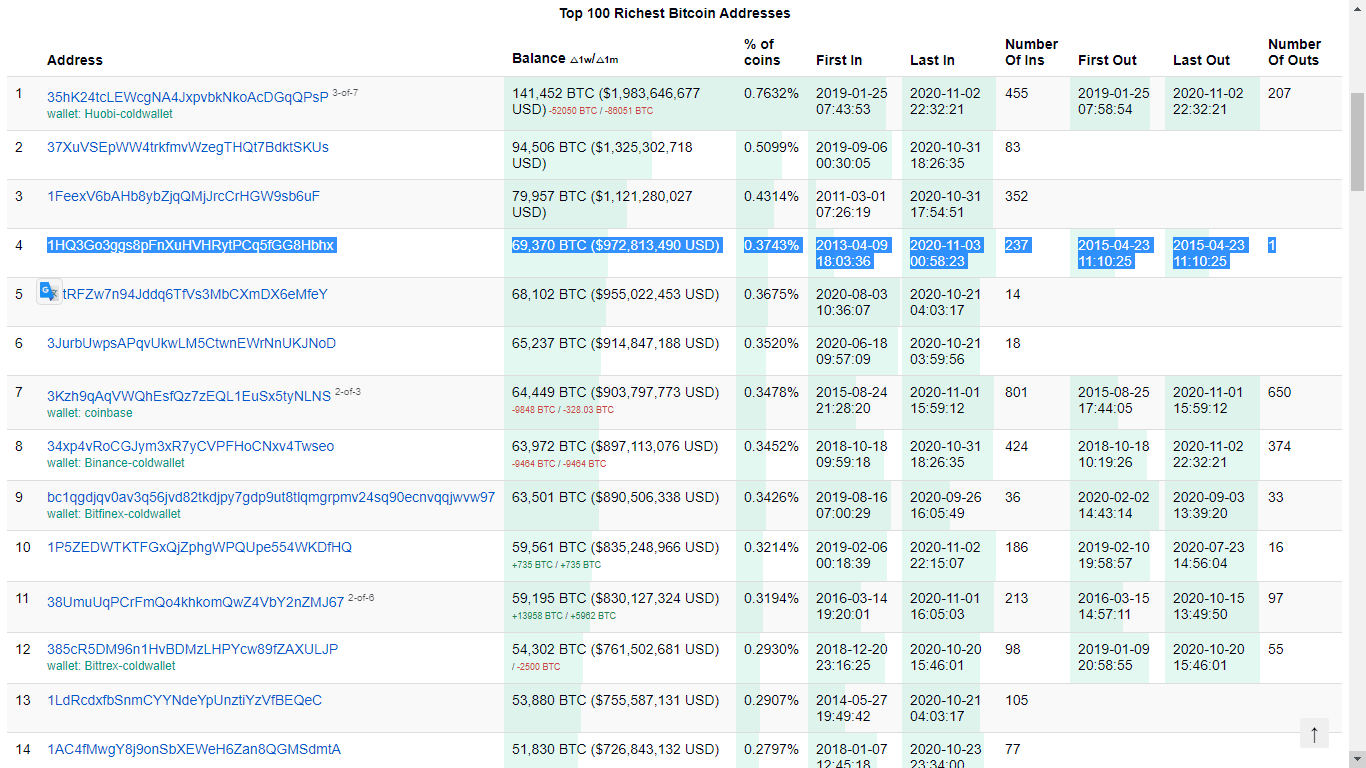The image size is (1366, 768).
Task: Open address 1FeexV6bAHb8ybZjqQMjJrcCrHGW9sb6uF
Action: (181, 196)
